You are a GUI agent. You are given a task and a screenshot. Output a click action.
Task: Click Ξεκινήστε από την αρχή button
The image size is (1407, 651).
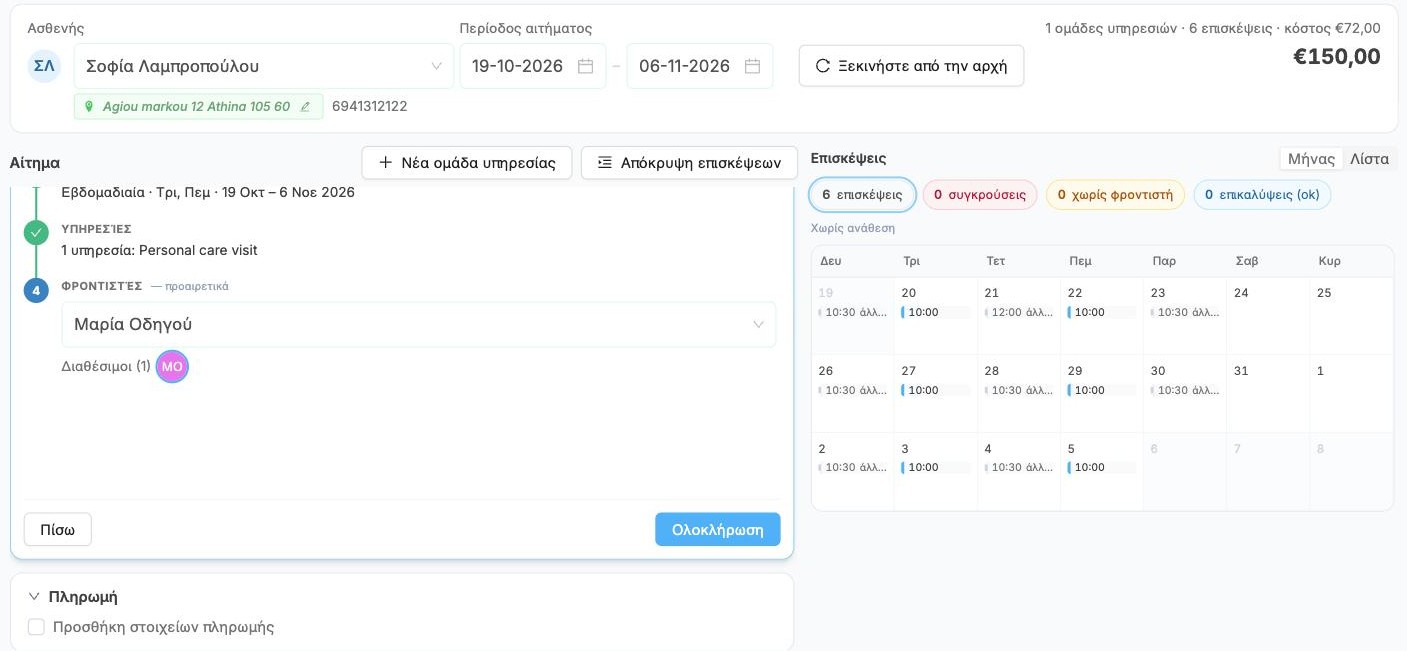[911, 66]
